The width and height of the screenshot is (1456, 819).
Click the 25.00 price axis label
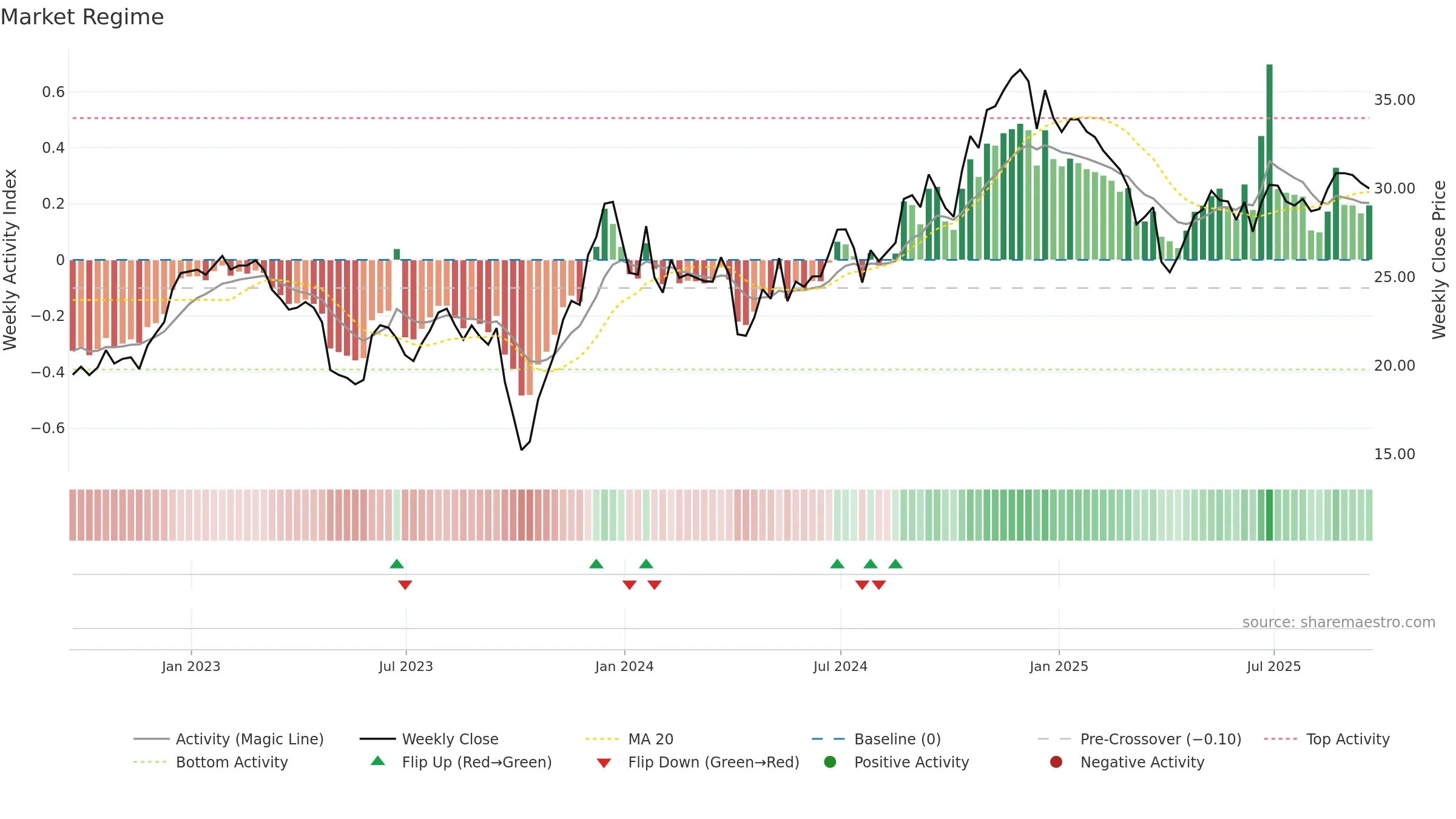[1394, 277]
